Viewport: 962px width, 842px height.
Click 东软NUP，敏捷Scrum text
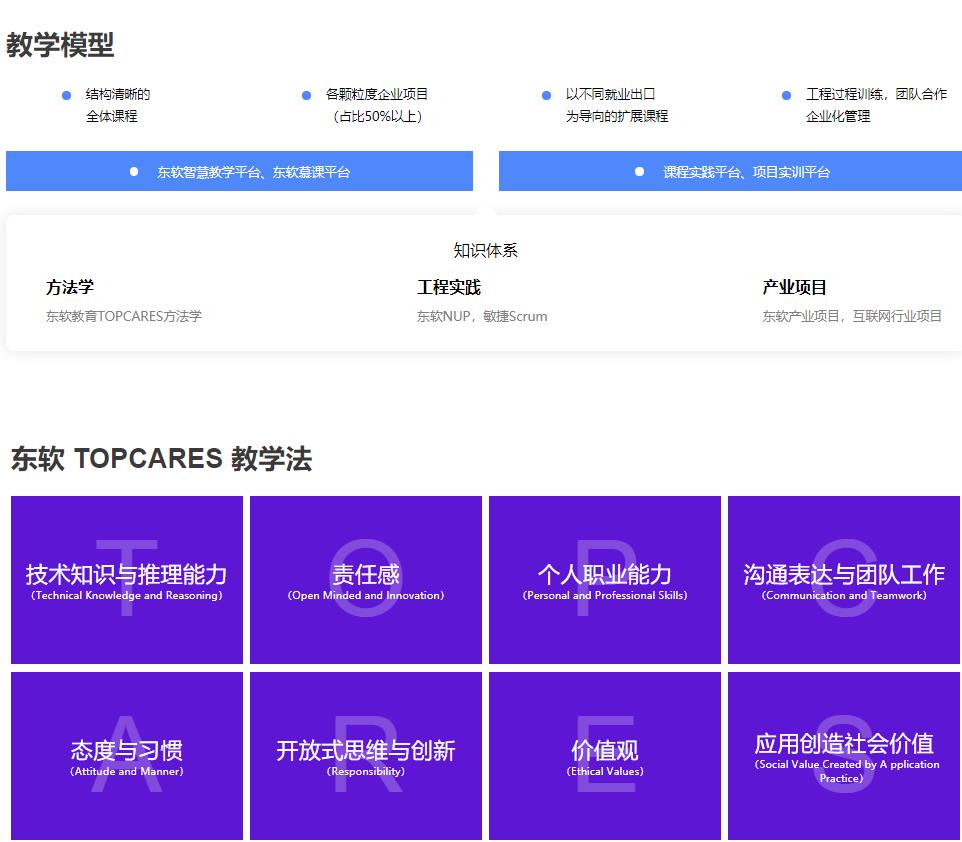click(x=483, y=316)
